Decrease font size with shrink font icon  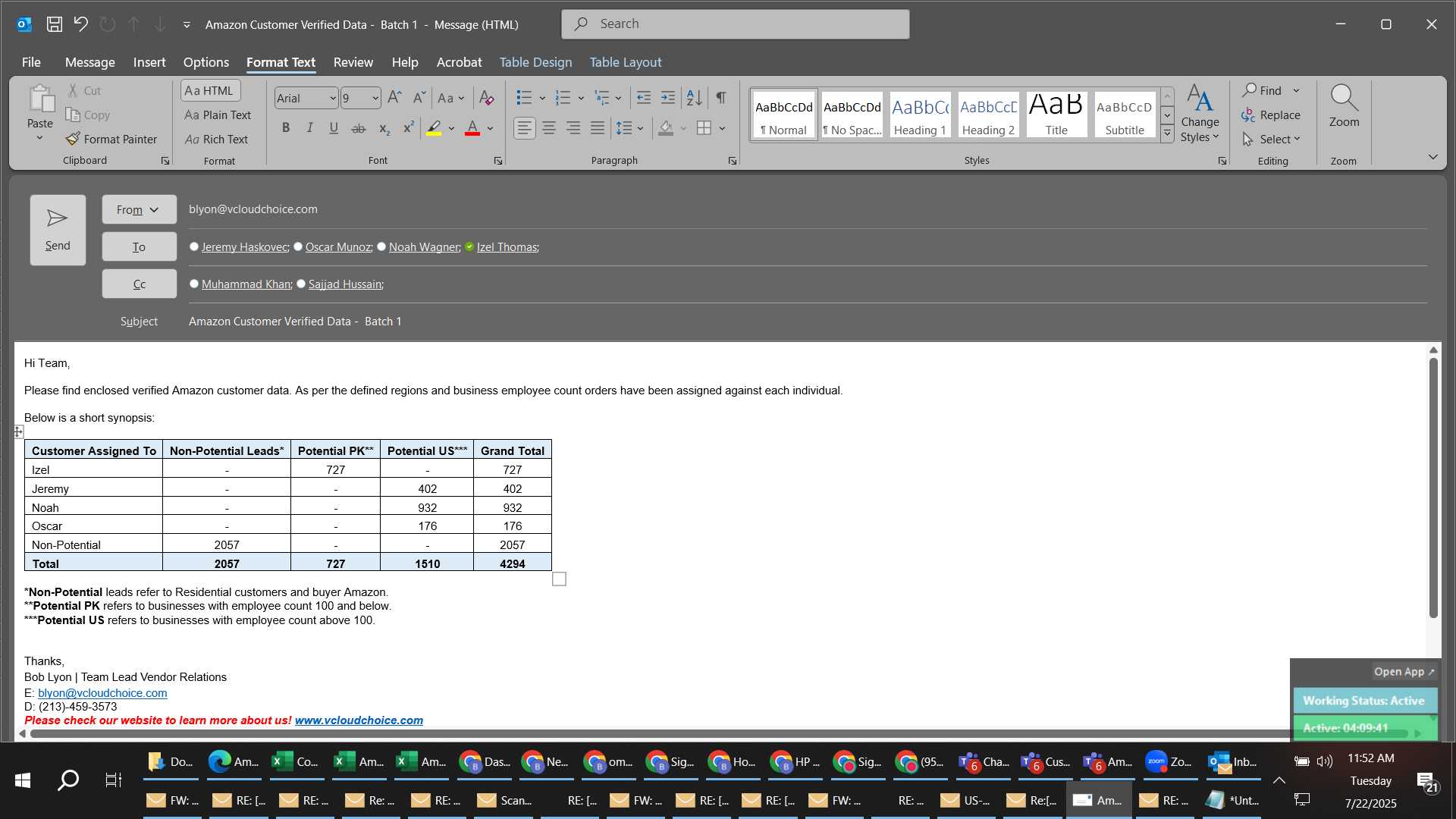point(419,97)
